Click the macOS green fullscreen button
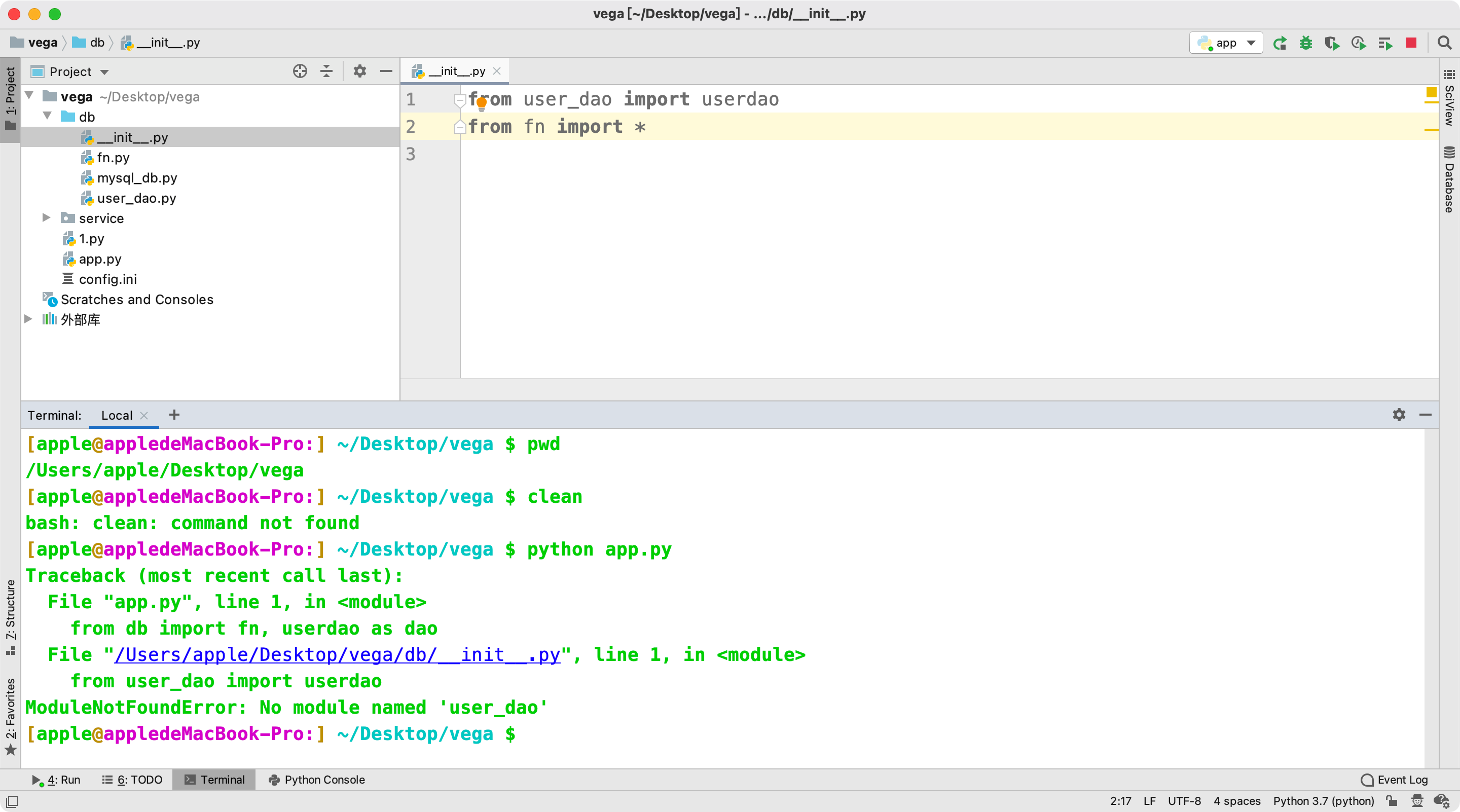 point(55,14)
